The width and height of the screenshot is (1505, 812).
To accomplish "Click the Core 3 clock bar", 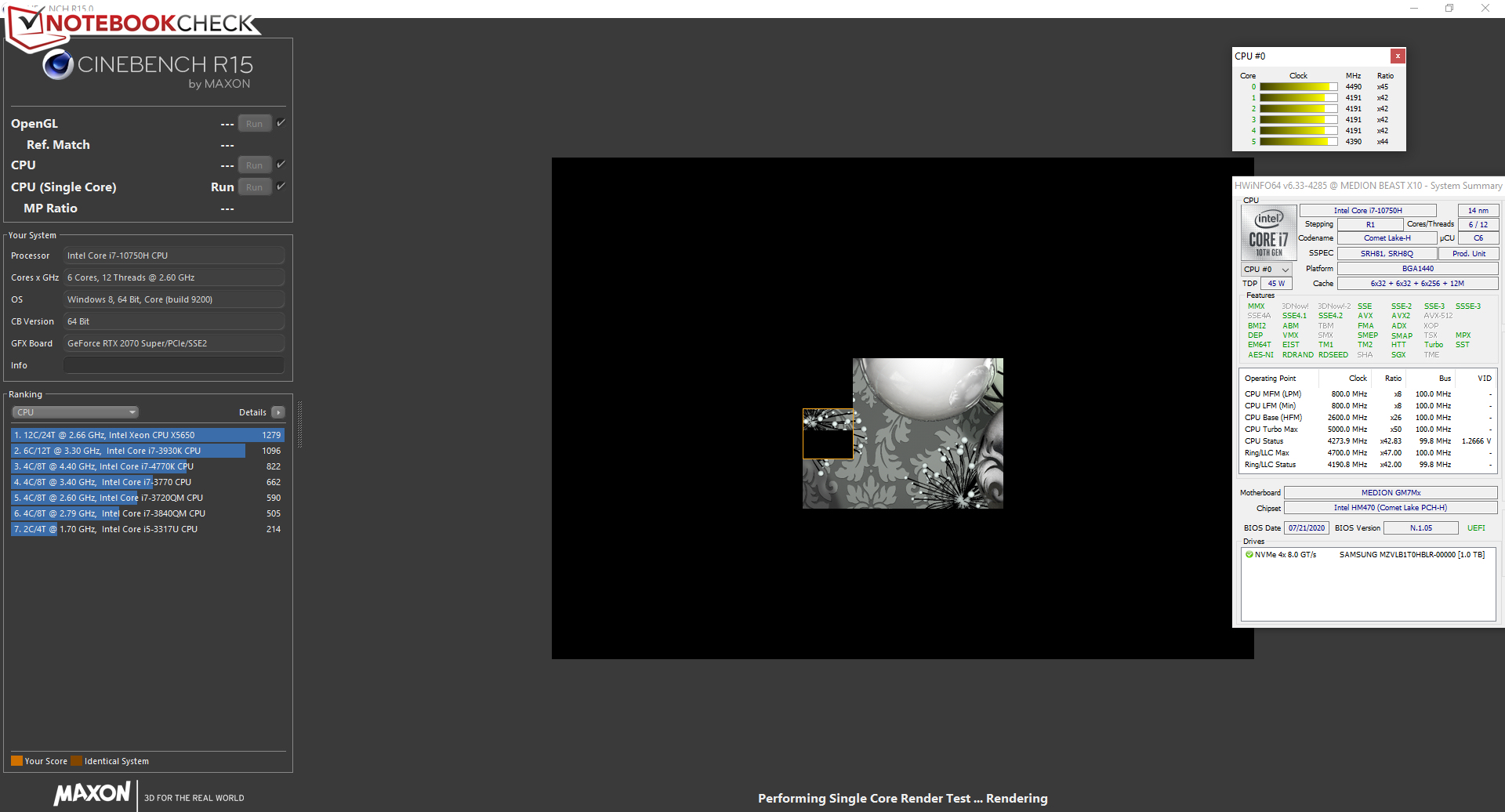I will (1298, 120).
